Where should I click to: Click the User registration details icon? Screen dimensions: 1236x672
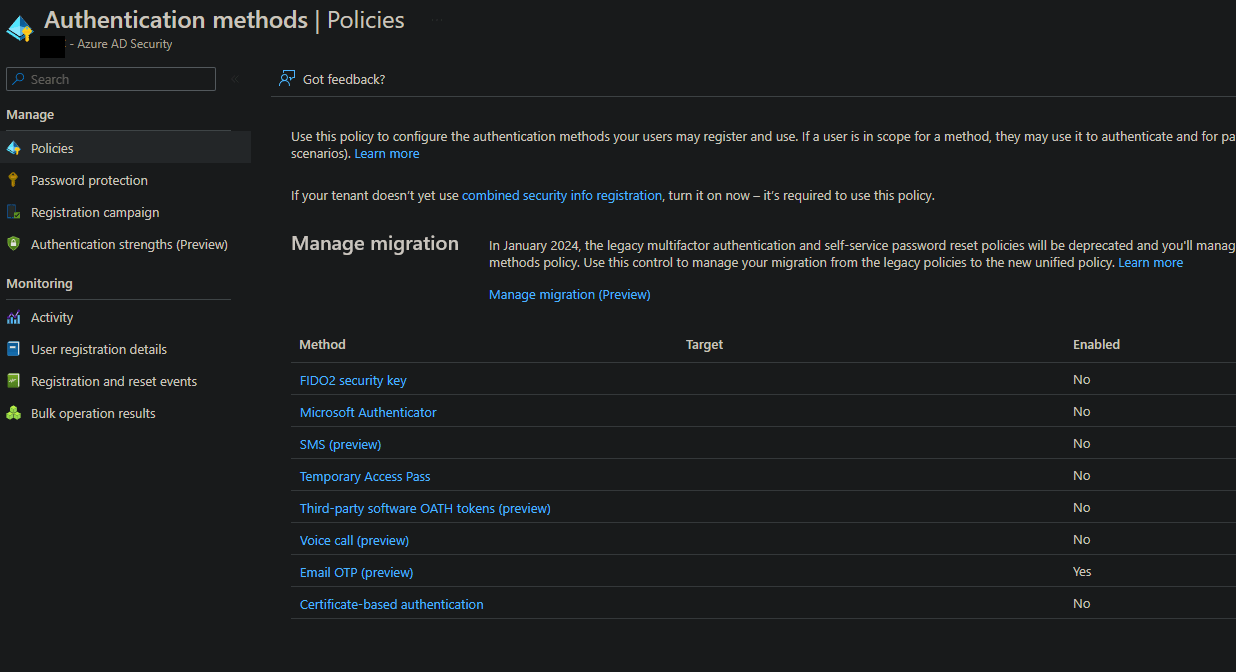coord(13,349)
